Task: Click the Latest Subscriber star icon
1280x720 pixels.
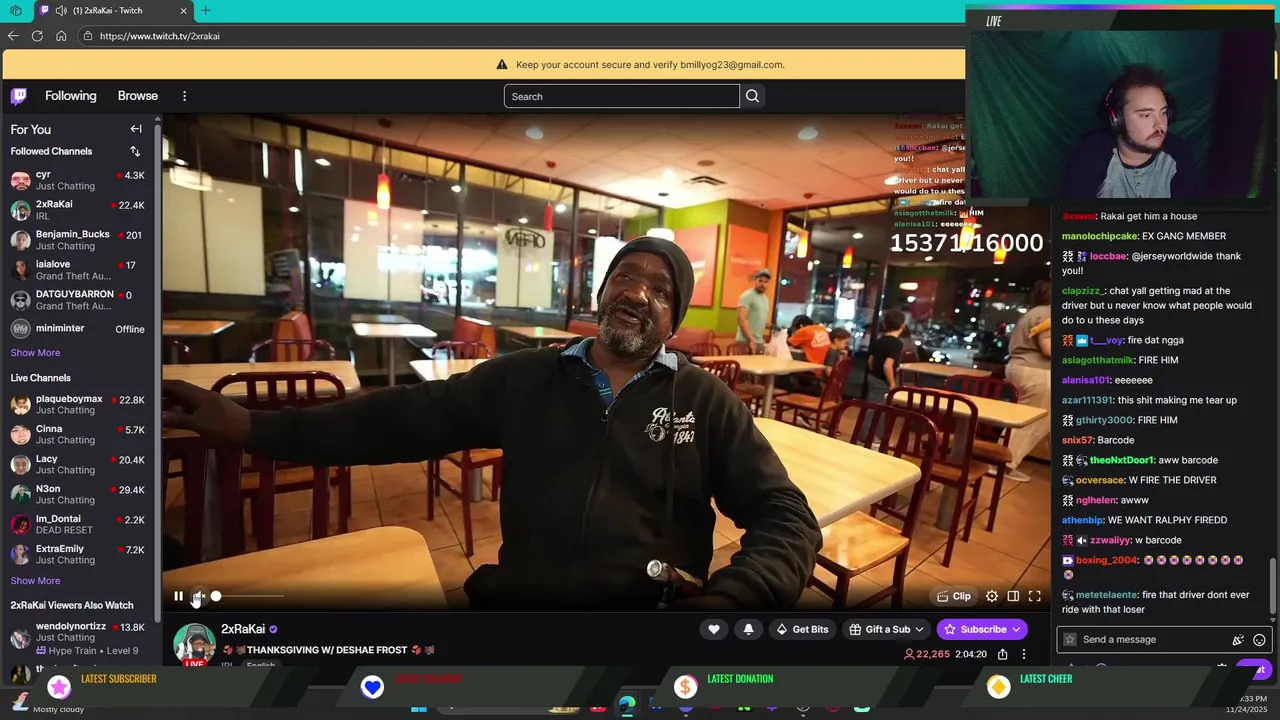Action: [x=59, y=686]
